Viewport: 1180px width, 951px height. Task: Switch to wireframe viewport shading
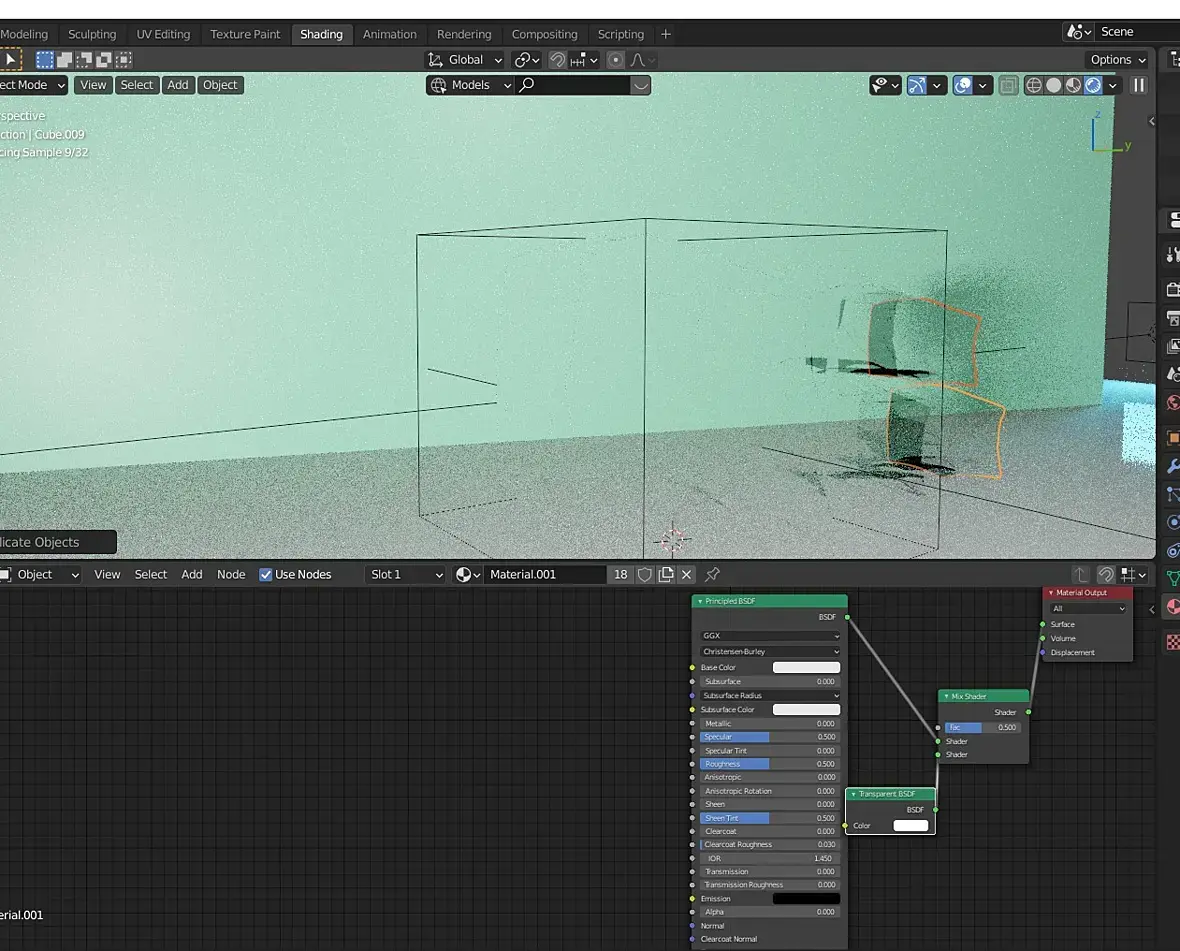pyautogui.click(x=1034, y=86)
